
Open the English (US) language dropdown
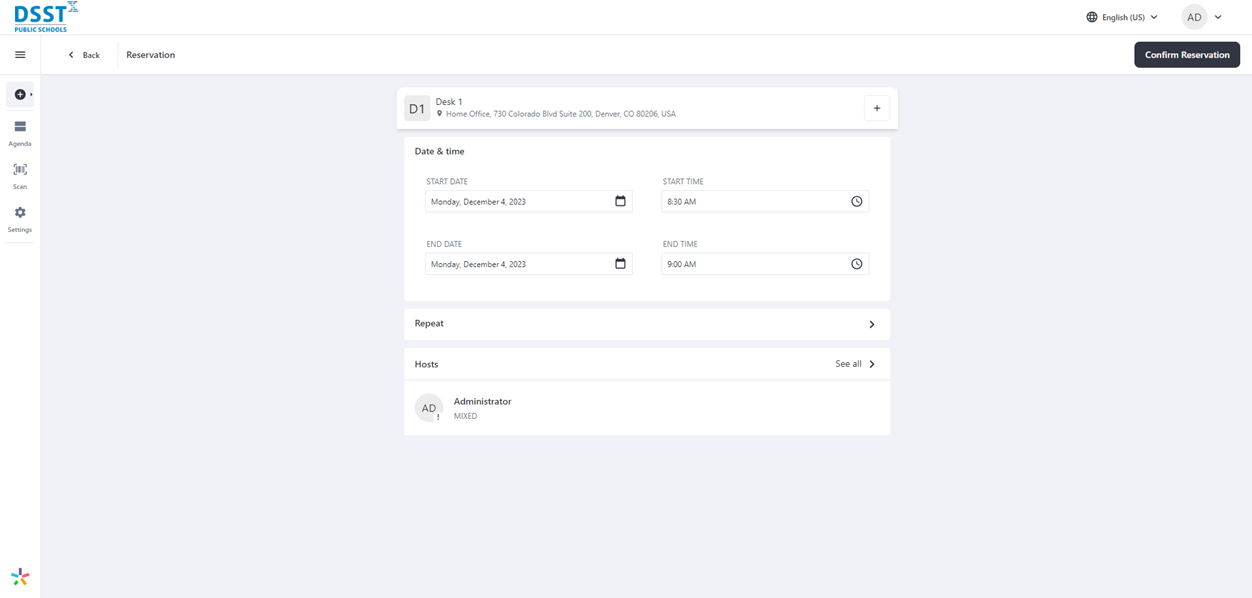1122,17
